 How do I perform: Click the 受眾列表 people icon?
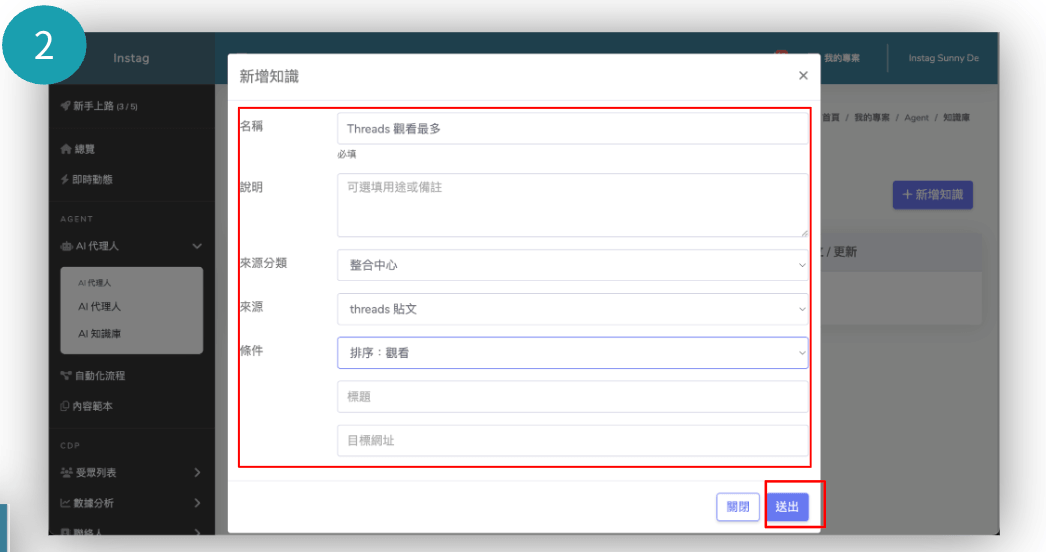[66, 472]
